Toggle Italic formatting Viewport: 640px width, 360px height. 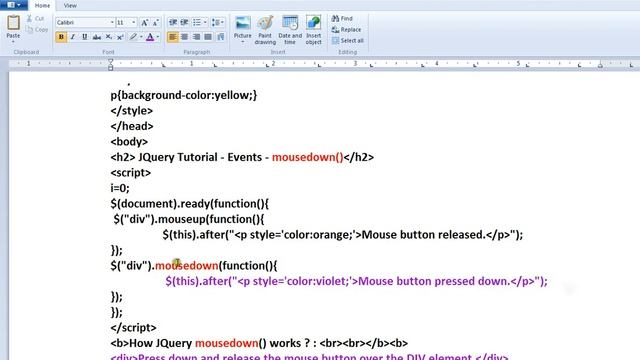[73, 37]
